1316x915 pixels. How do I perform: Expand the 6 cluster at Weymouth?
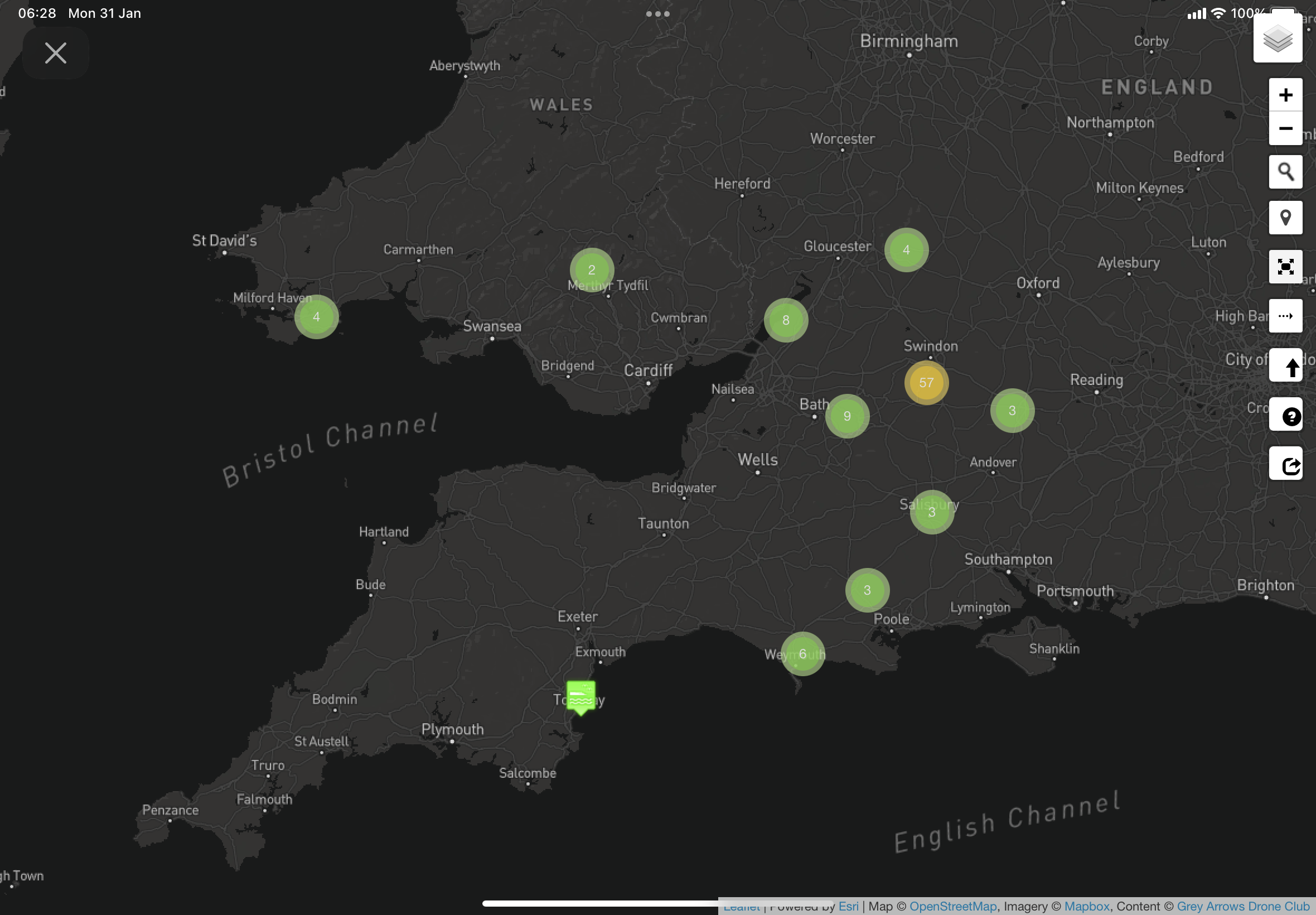point(802,653)
